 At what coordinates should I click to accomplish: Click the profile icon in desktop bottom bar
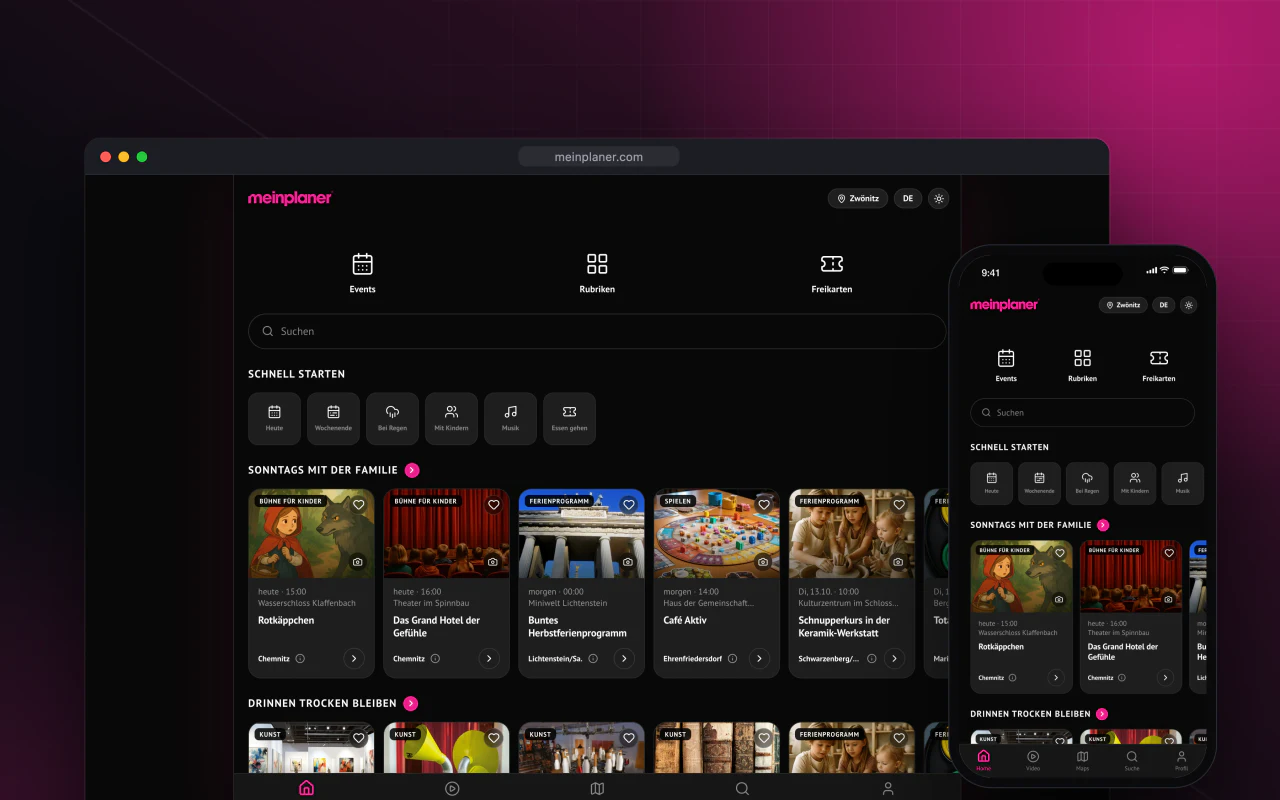coord(888,788)
